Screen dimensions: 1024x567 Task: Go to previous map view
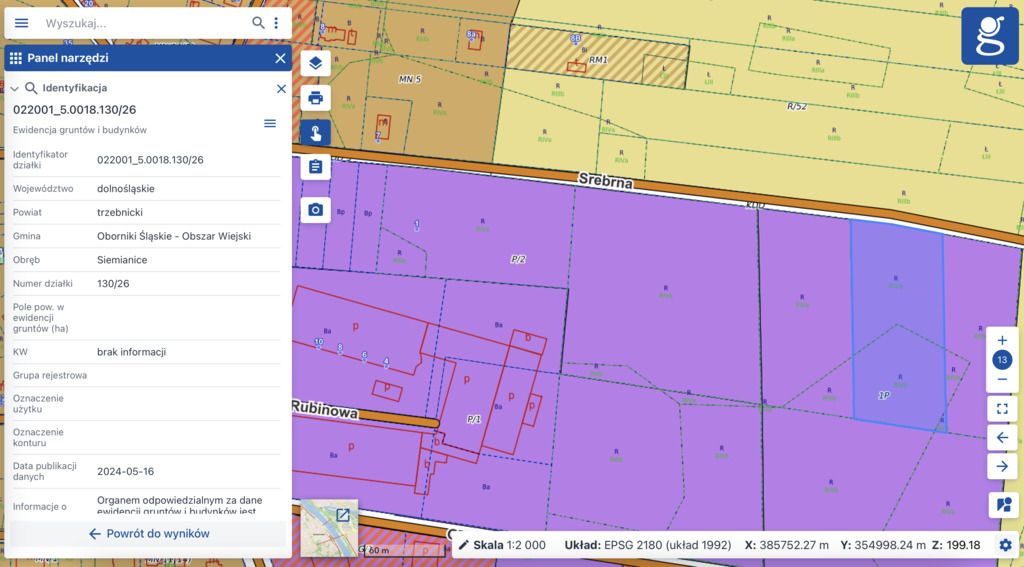click(x=1002, y=437)
